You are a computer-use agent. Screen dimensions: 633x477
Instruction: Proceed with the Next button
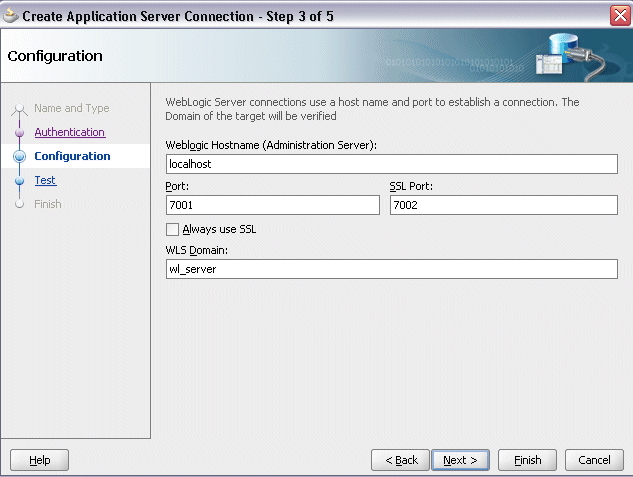(461, 460)
